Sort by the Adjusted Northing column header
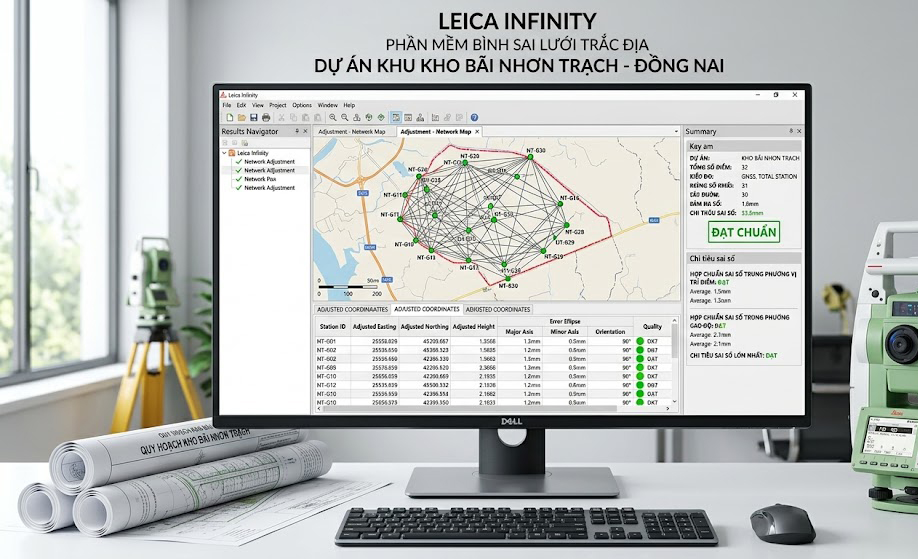918x559 pixels. tap(424, 327)
